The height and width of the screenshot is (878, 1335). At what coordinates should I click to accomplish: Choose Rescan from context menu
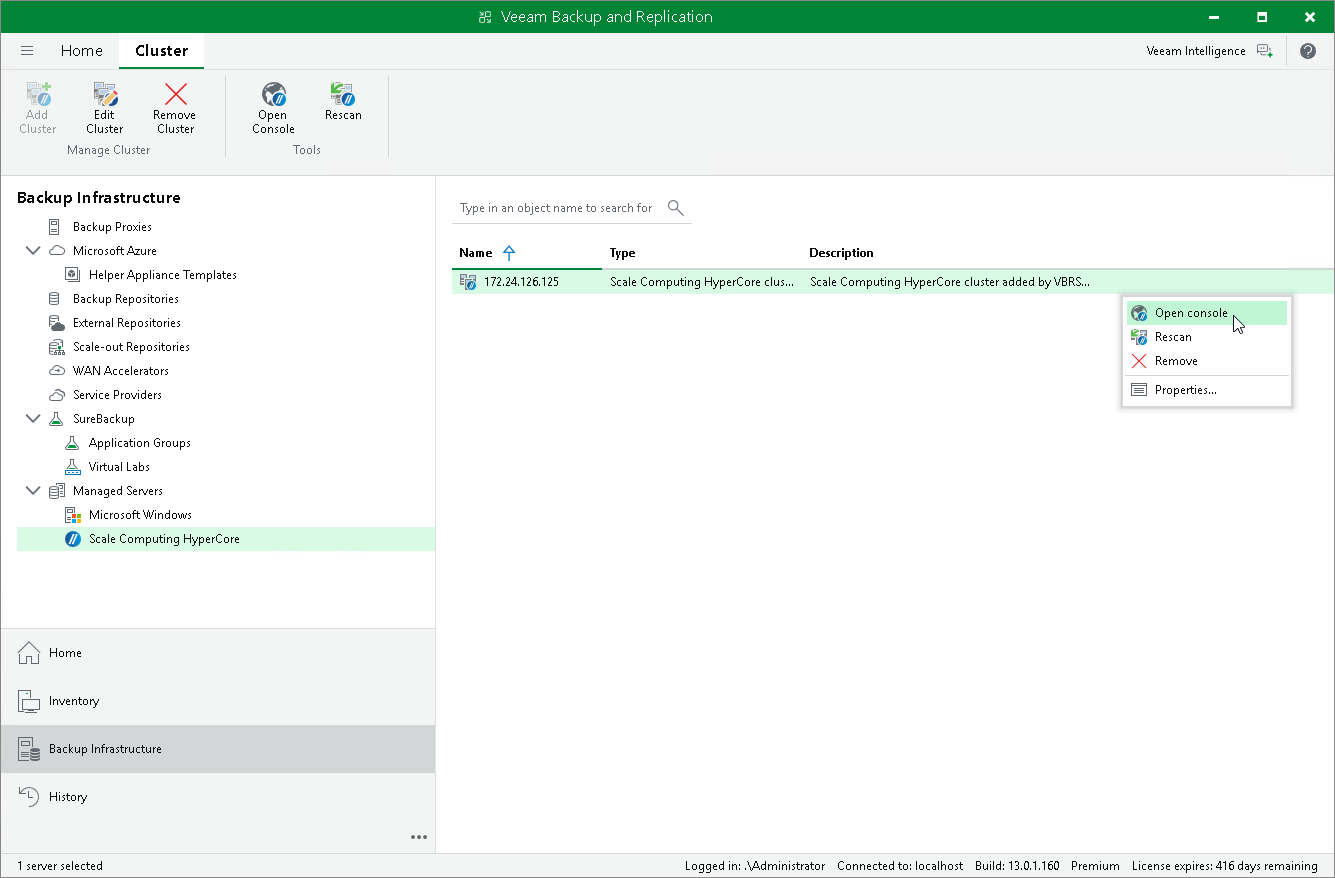[x=1207, y=337]
